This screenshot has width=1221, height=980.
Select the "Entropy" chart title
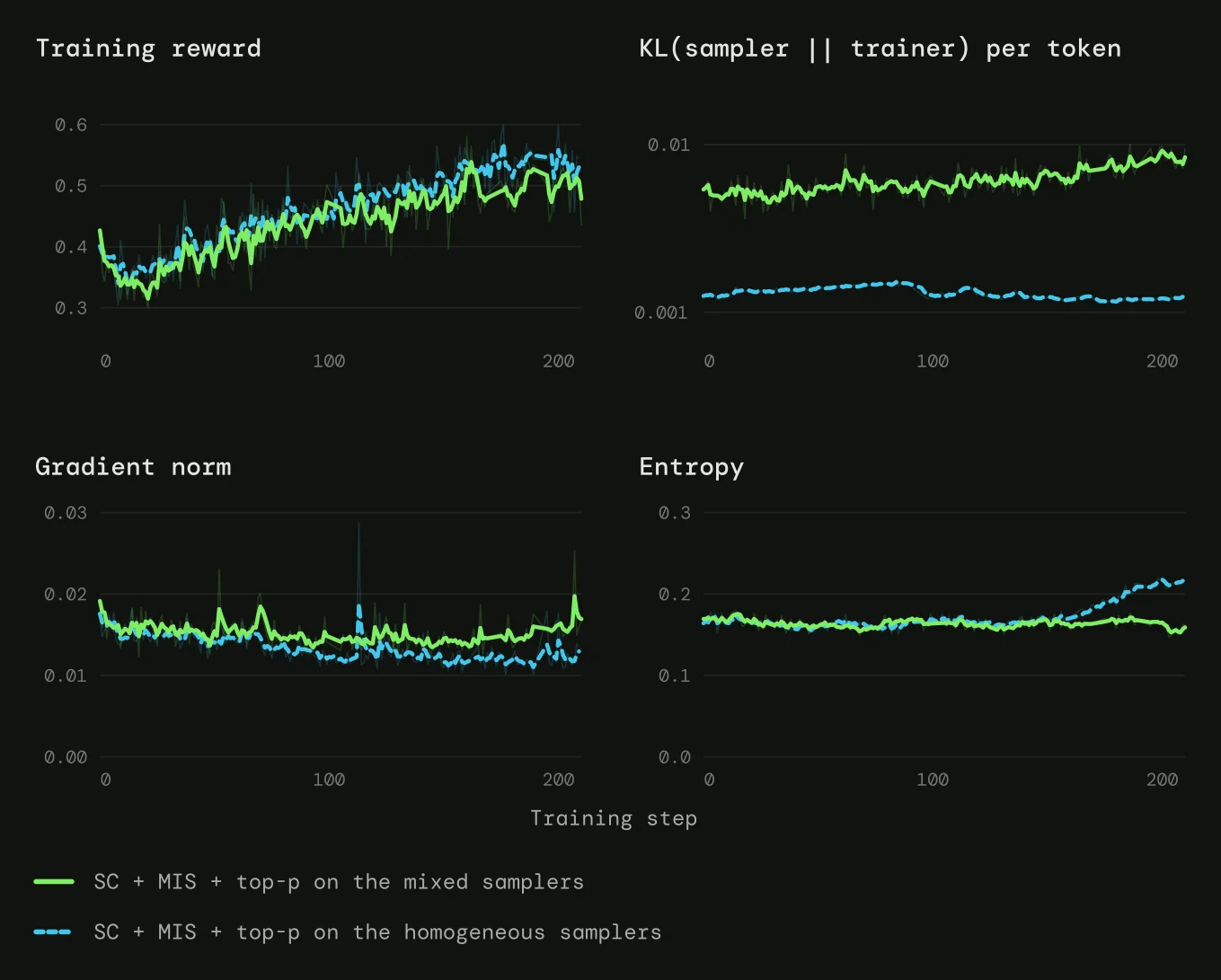click(x=691, y=467)
